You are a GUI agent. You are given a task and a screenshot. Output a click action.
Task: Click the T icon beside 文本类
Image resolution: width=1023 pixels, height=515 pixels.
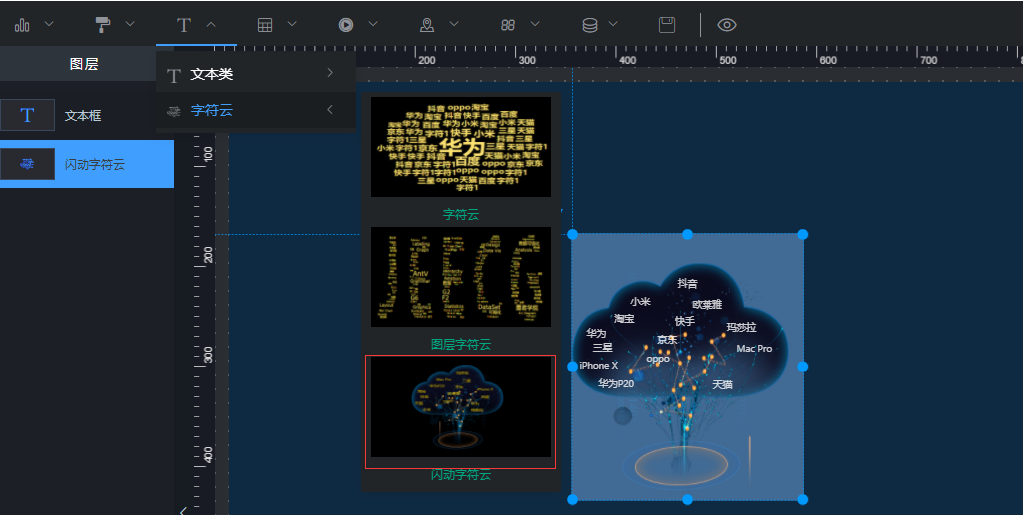174,75
